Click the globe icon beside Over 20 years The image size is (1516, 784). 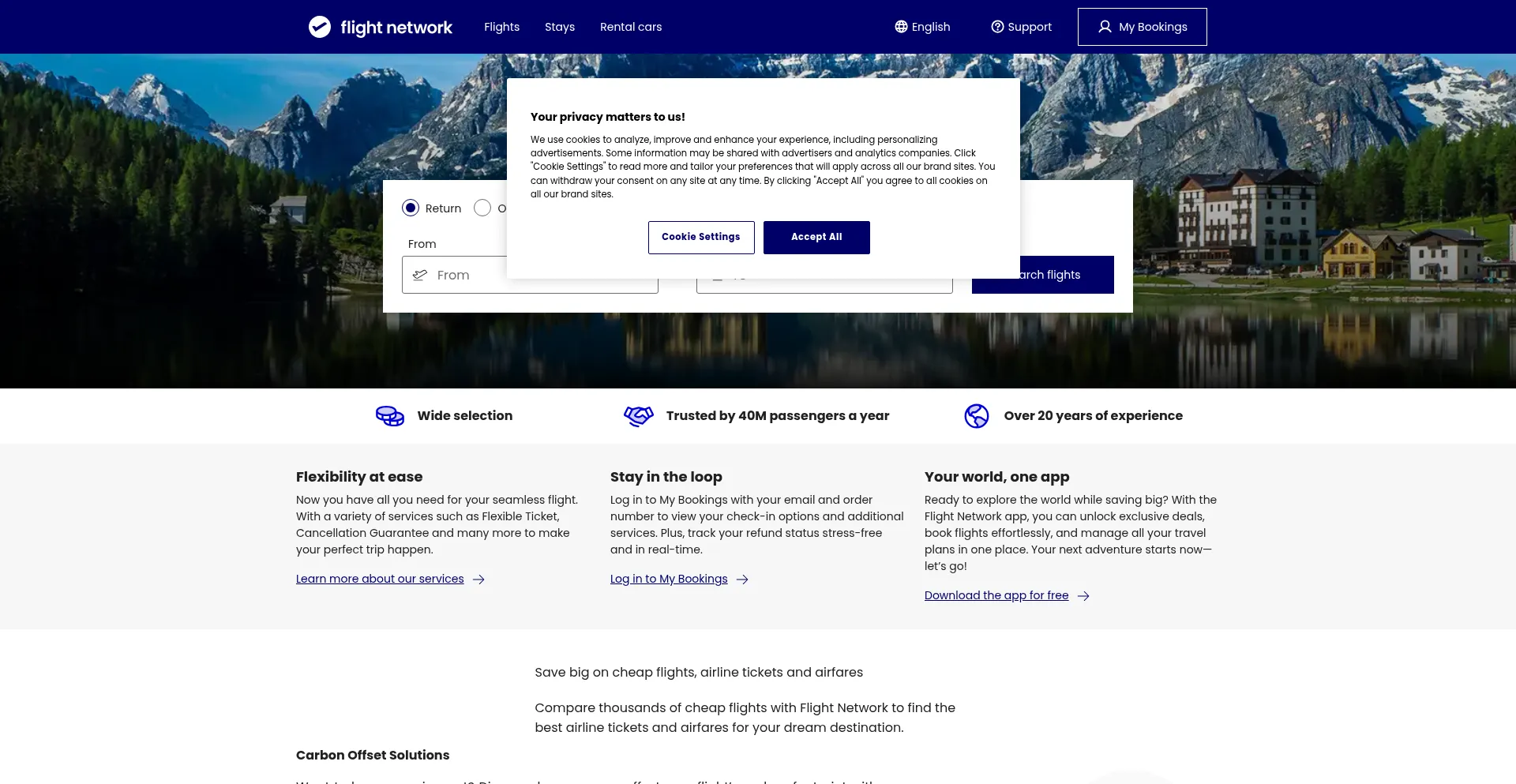(x=977, y=416)
